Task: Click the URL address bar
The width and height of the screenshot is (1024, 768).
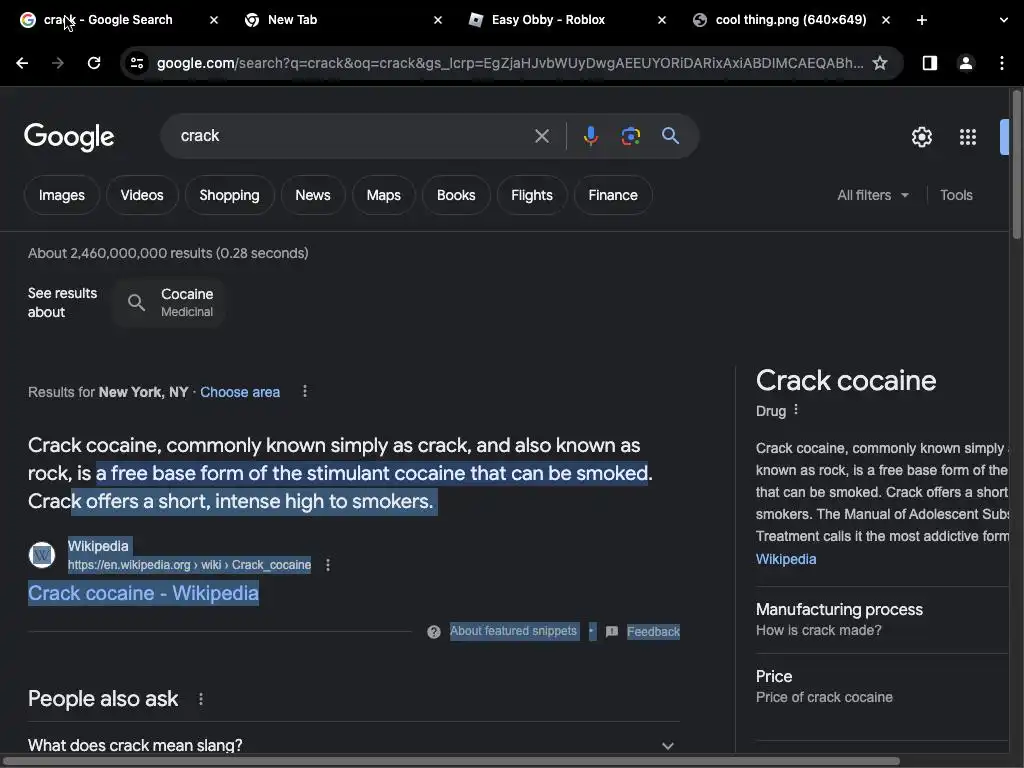Action: coord(509,63)
